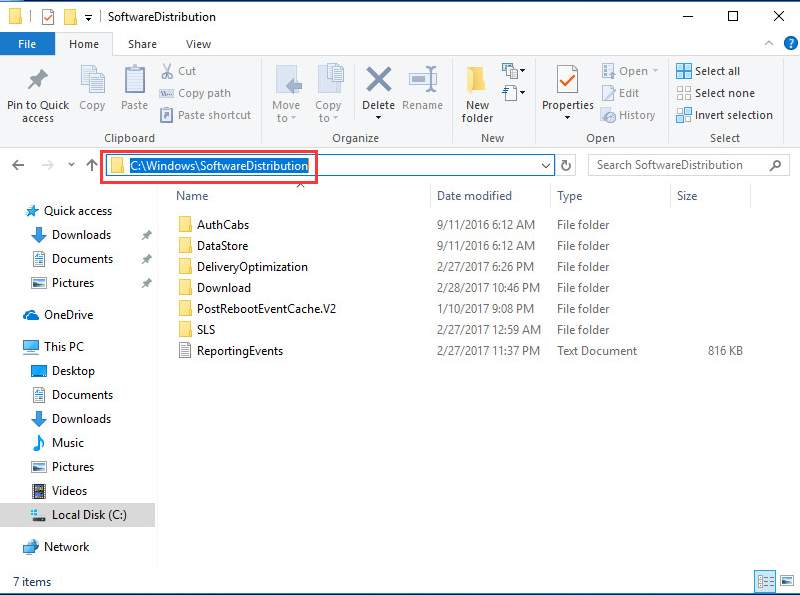Open OneDrive in the navigation pane

tap(59, 315)
